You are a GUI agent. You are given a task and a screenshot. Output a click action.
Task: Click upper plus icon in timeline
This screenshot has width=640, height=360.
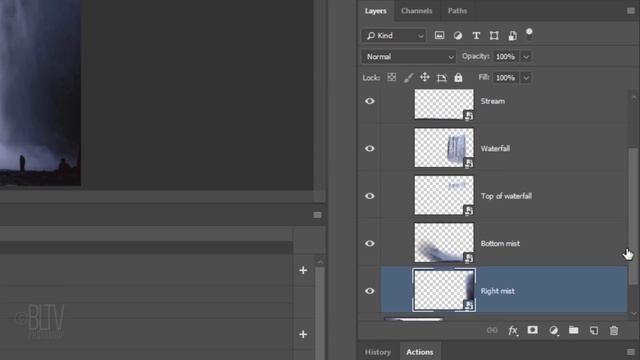pyautogui.click(x=303, y=270)
